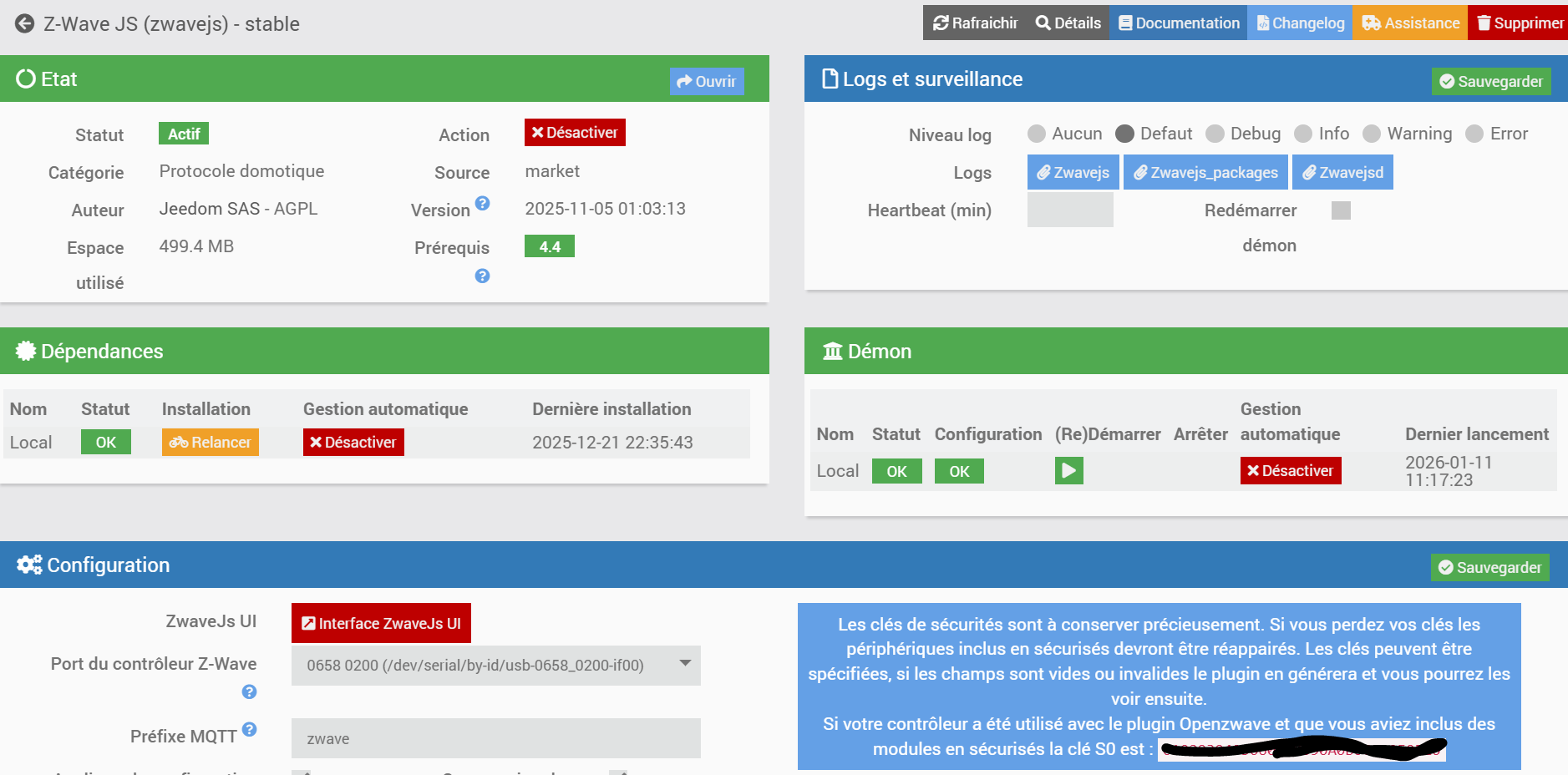Select Debug log level
Screen dimensions: 1568x775
[x=1215, y=134]
